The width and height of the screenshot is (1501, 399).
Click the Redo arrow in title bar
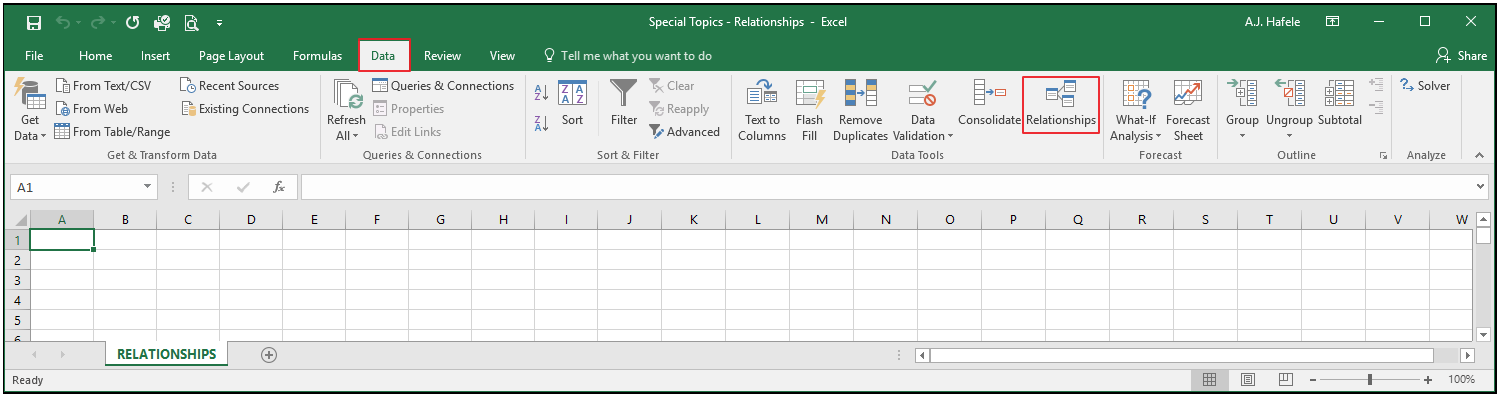(97, 22)
